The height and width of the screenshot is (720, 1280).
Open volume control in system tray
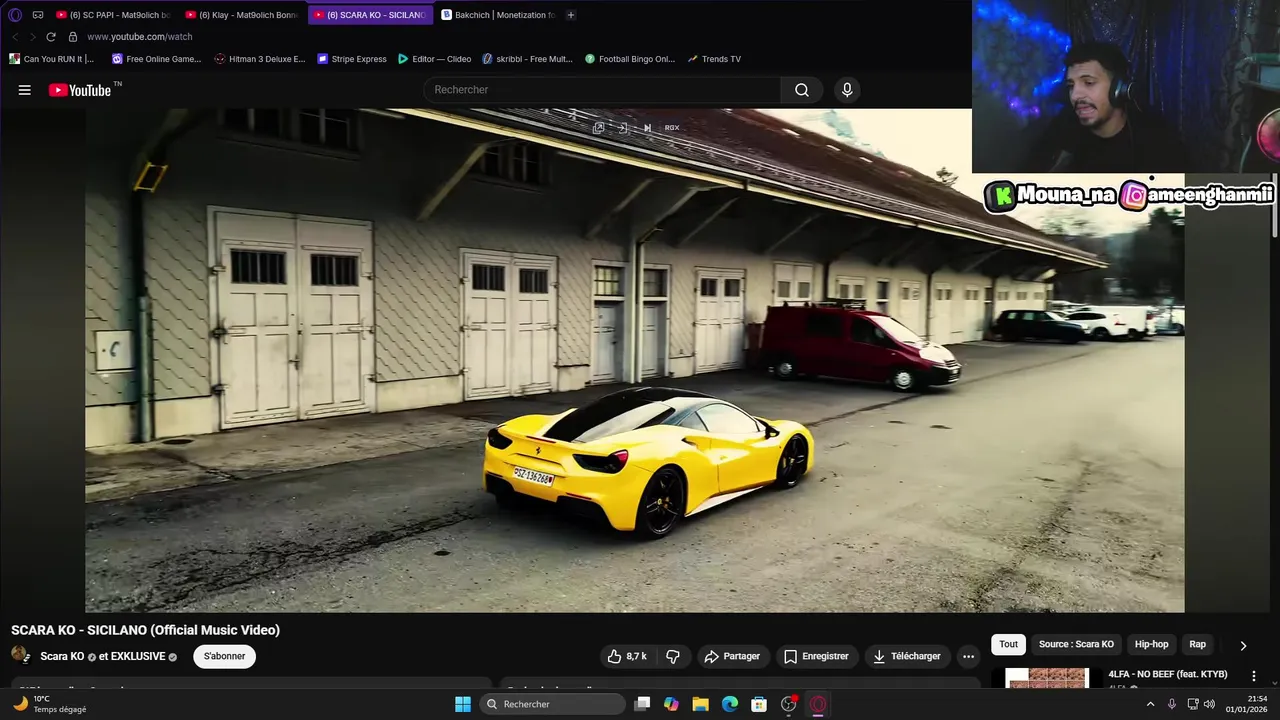point(1209,704)
